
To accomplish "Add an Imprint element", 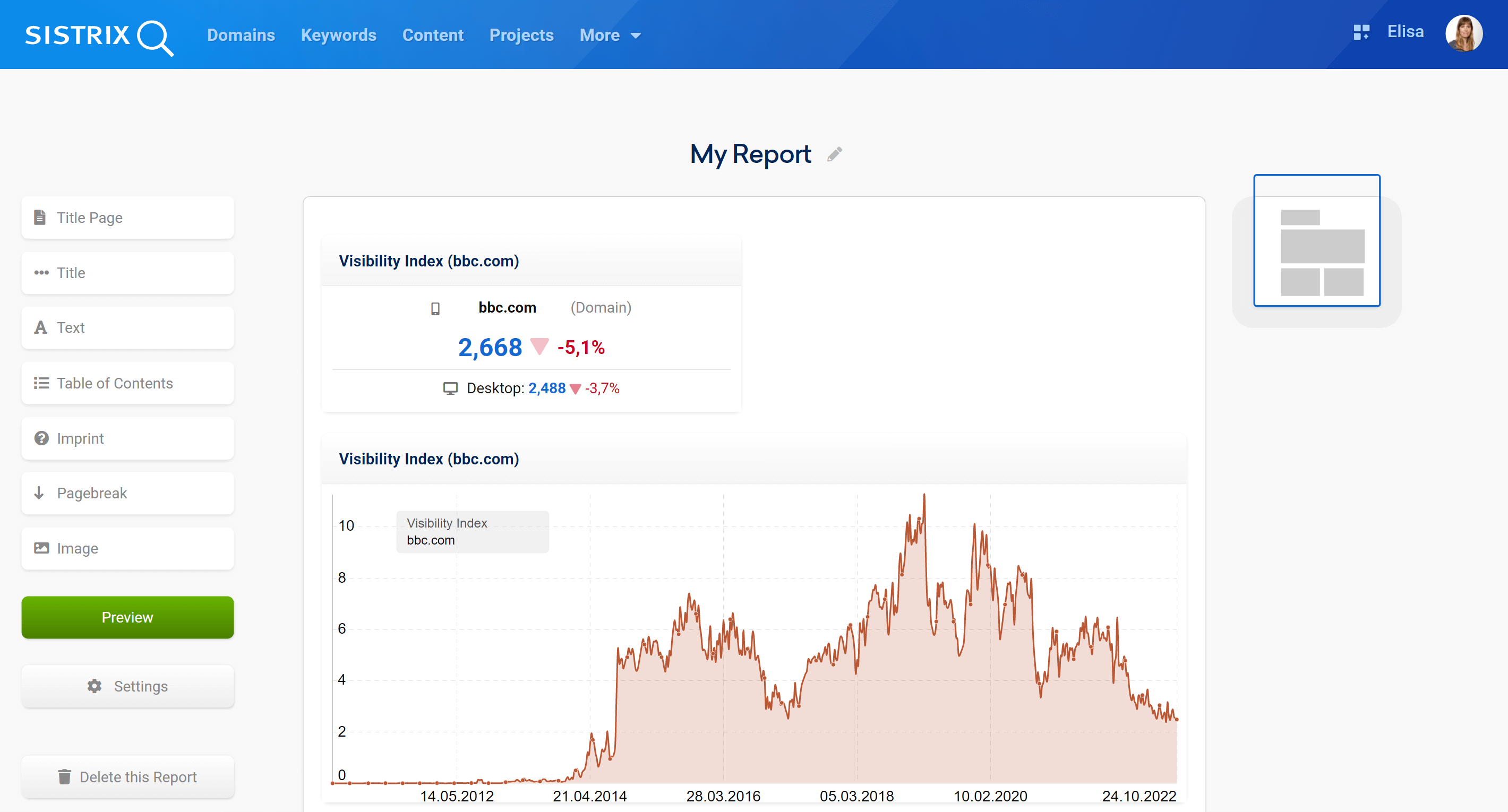I will 127,438.
